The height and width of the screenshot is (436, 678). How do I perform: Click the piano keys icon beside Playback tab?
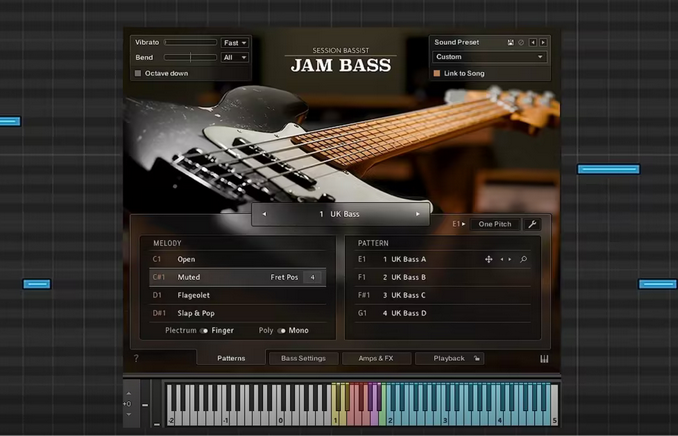(x=544, y=359)
